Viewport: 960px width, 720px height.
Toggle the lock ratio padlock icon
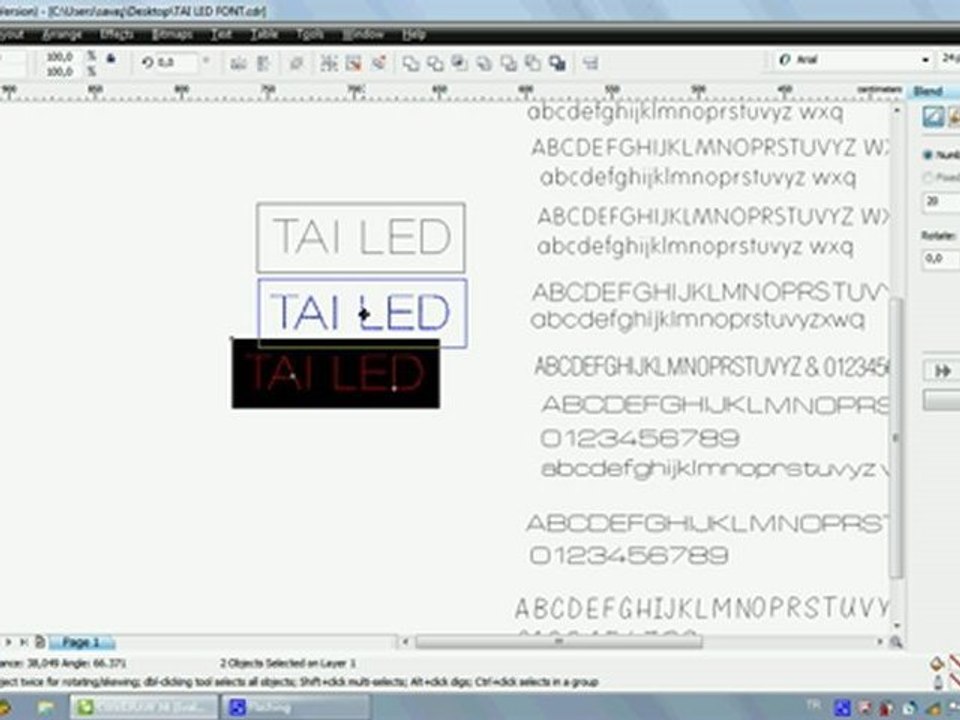pos(111,59)
